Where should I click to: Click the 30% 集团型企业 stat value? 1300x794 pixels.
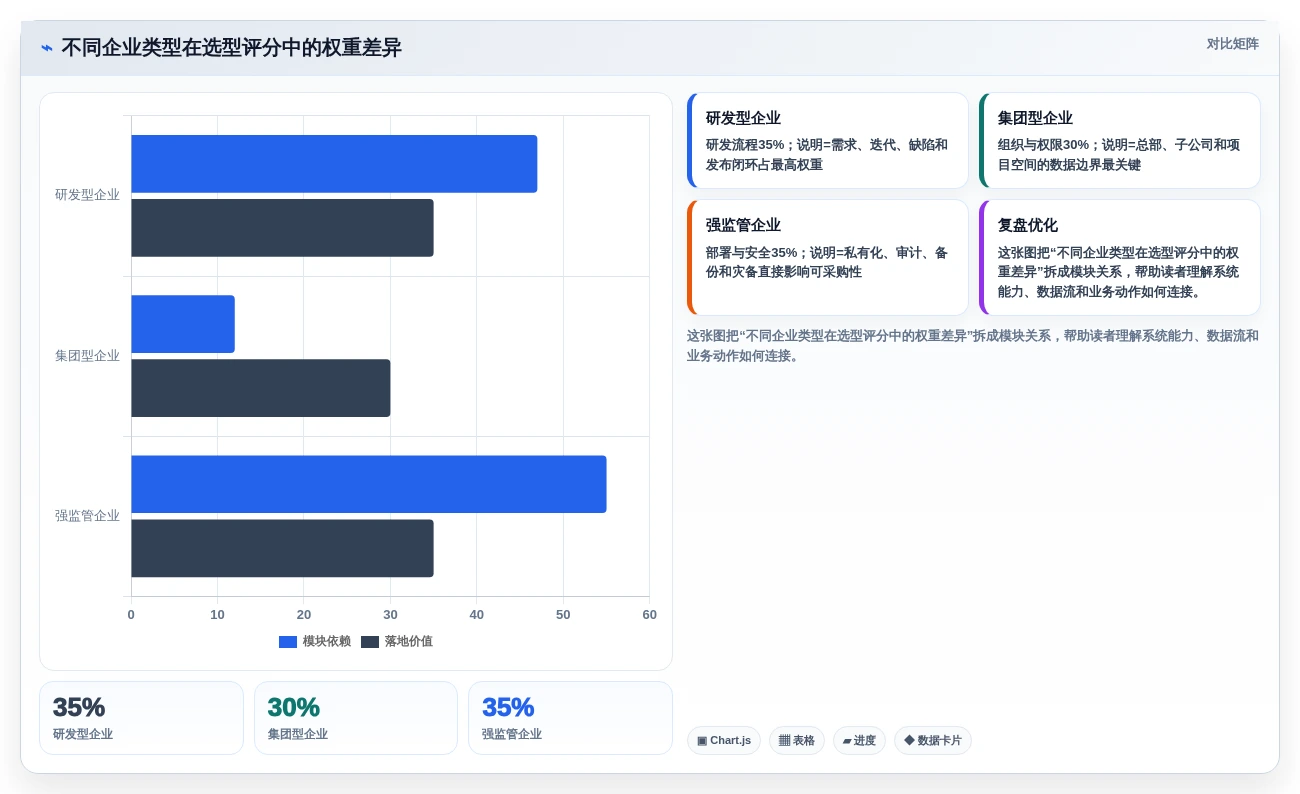pos(294,707)
